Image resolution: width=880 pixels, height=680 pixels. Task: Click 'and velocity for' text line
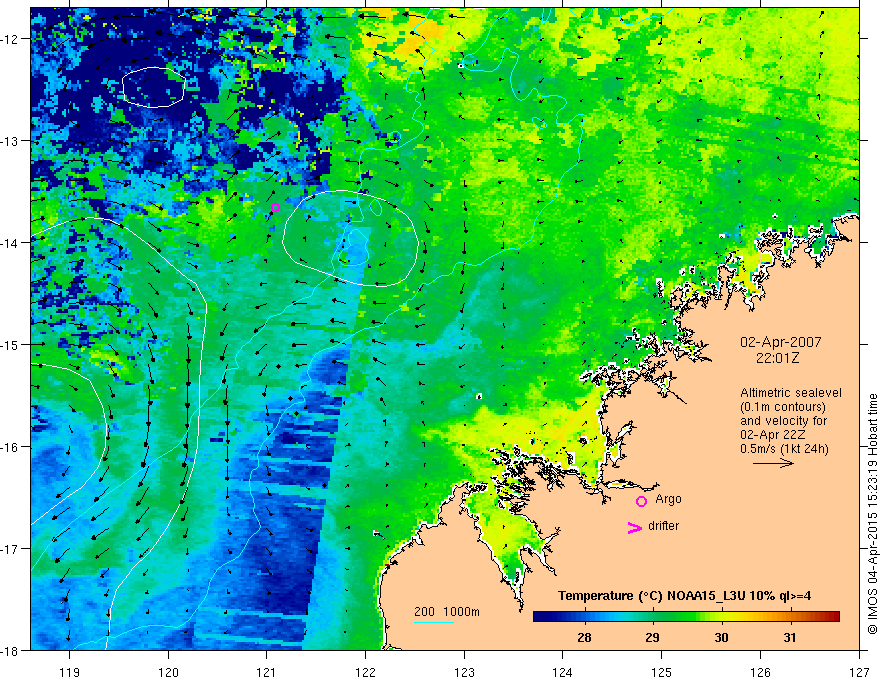click(783, 421)
